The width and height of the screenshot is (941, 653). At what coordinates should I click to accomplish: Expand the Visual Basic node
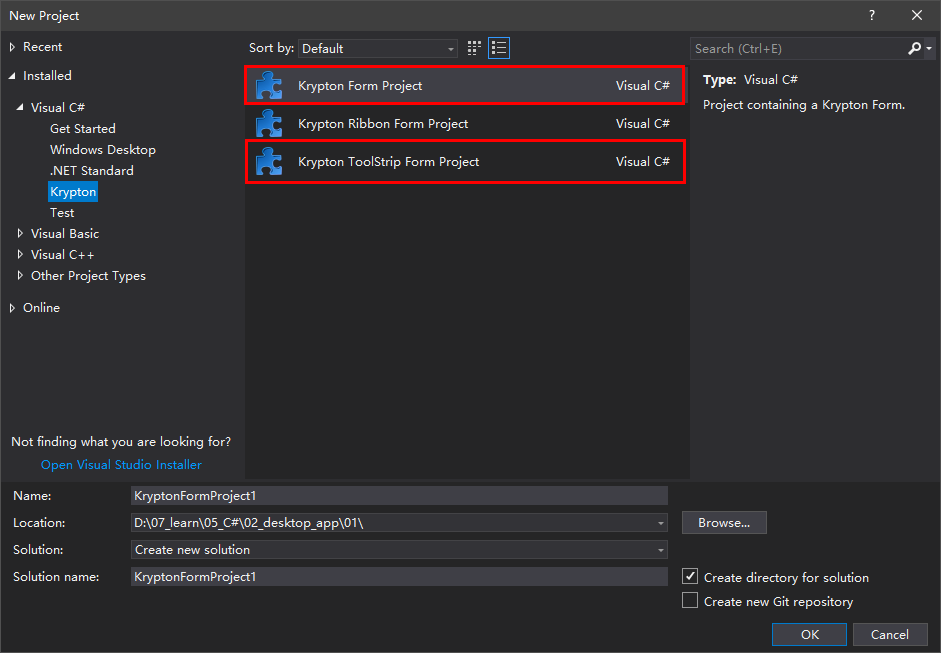21,233
